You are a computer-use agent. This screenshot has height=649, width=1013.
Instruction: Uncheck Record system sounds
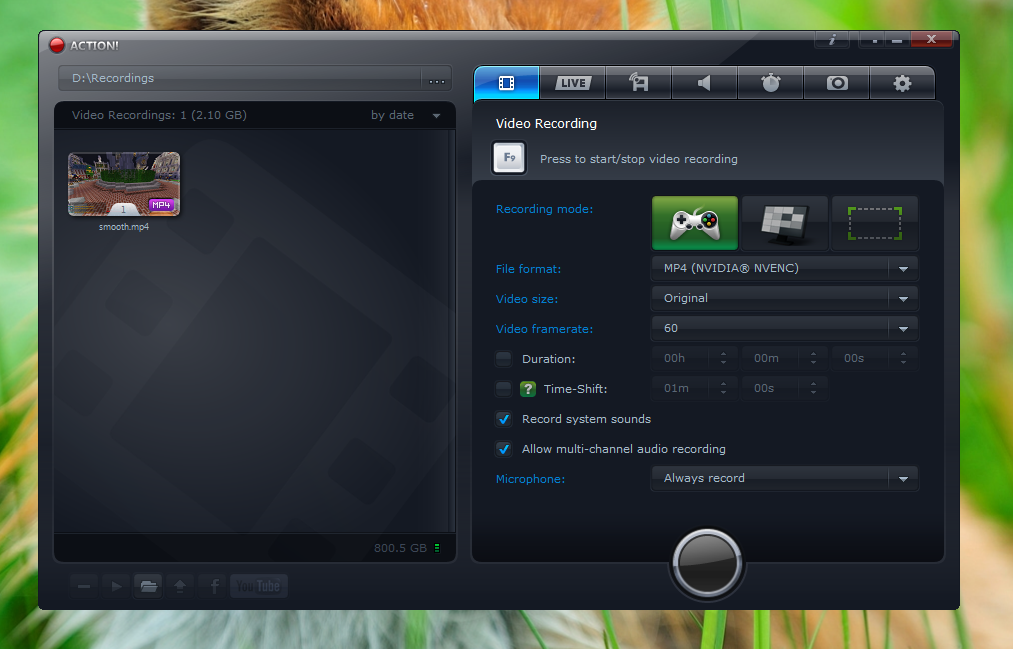[504, 419]
